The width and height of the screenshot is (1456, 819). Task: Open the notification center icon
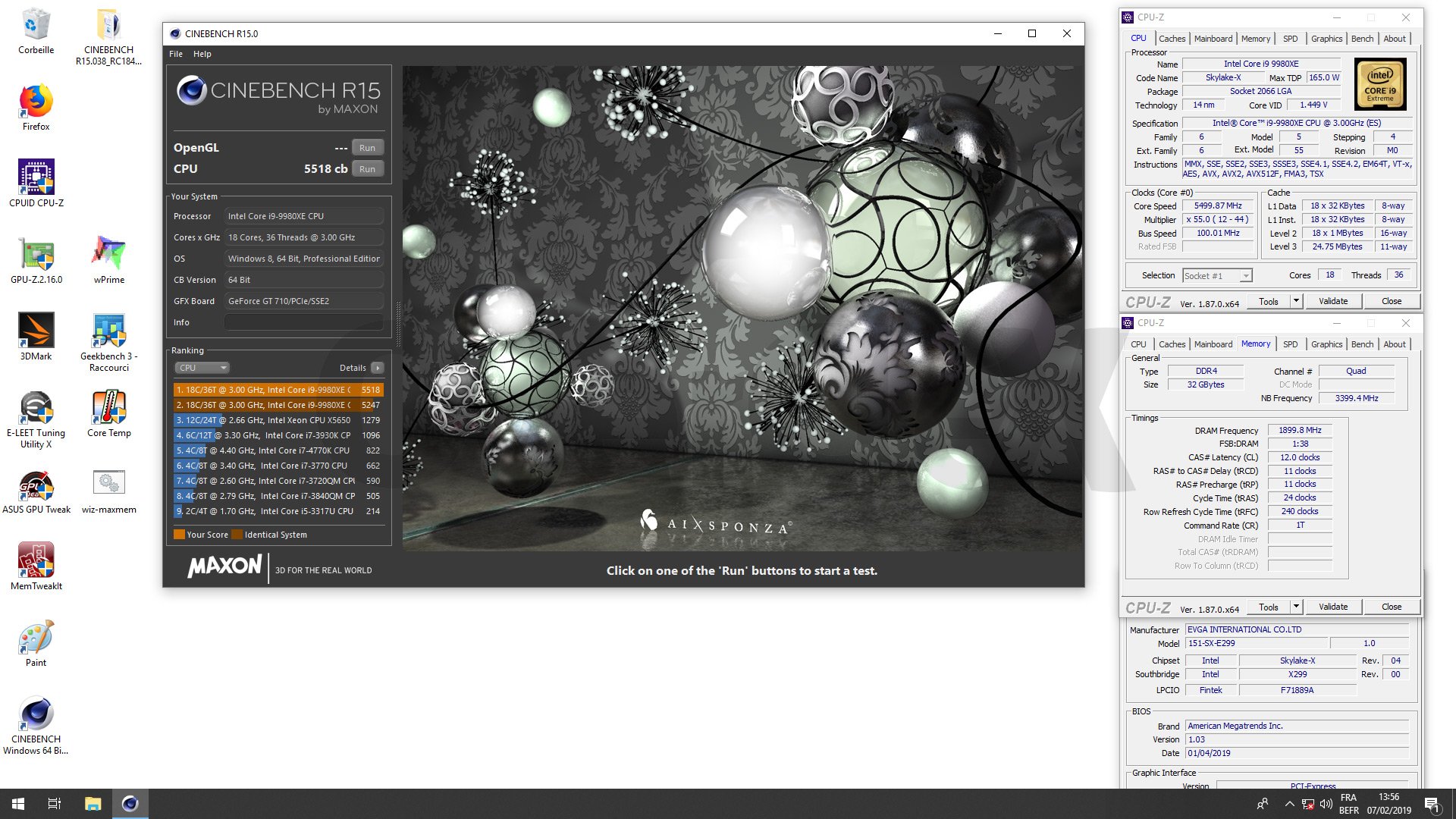(x=1432, y=804)
